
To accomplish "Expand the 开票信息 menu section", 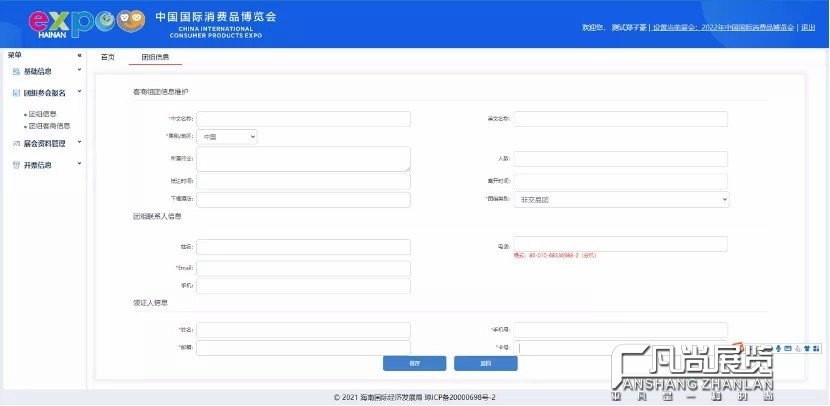I will [79, 165].
